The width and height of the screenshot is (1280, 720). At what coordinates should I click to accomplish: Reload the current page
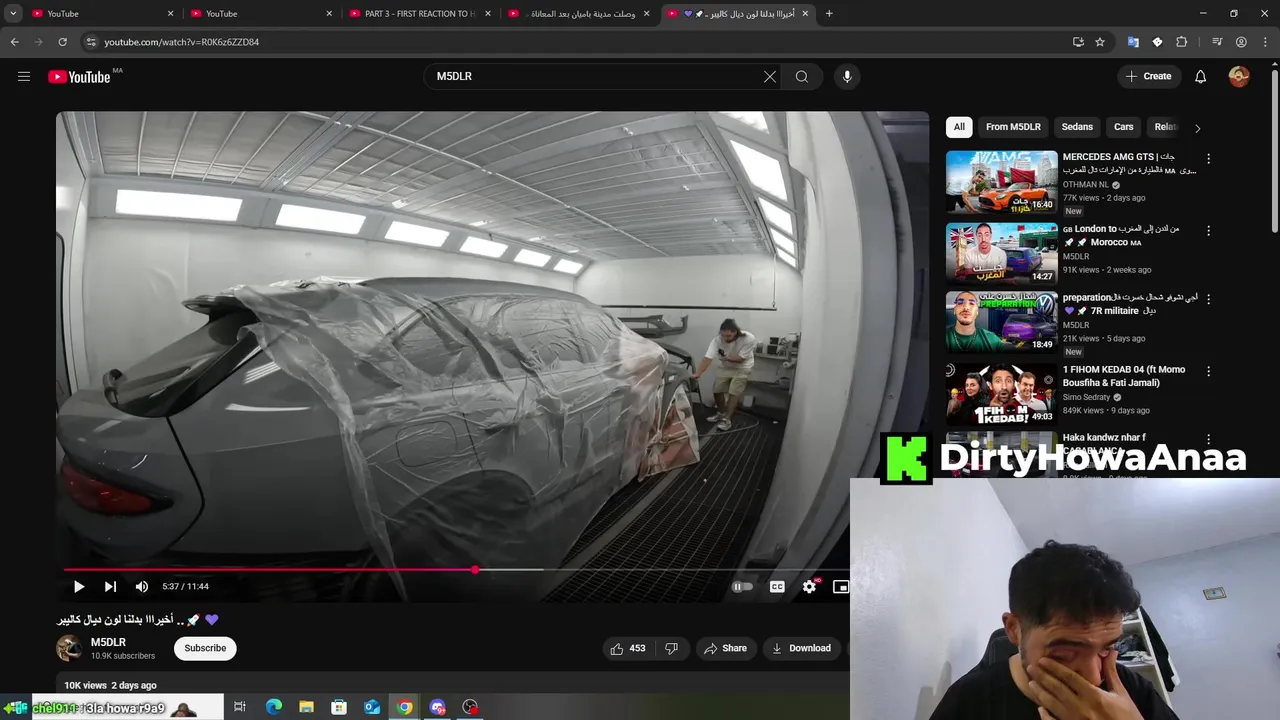click(x=62, y=42)
